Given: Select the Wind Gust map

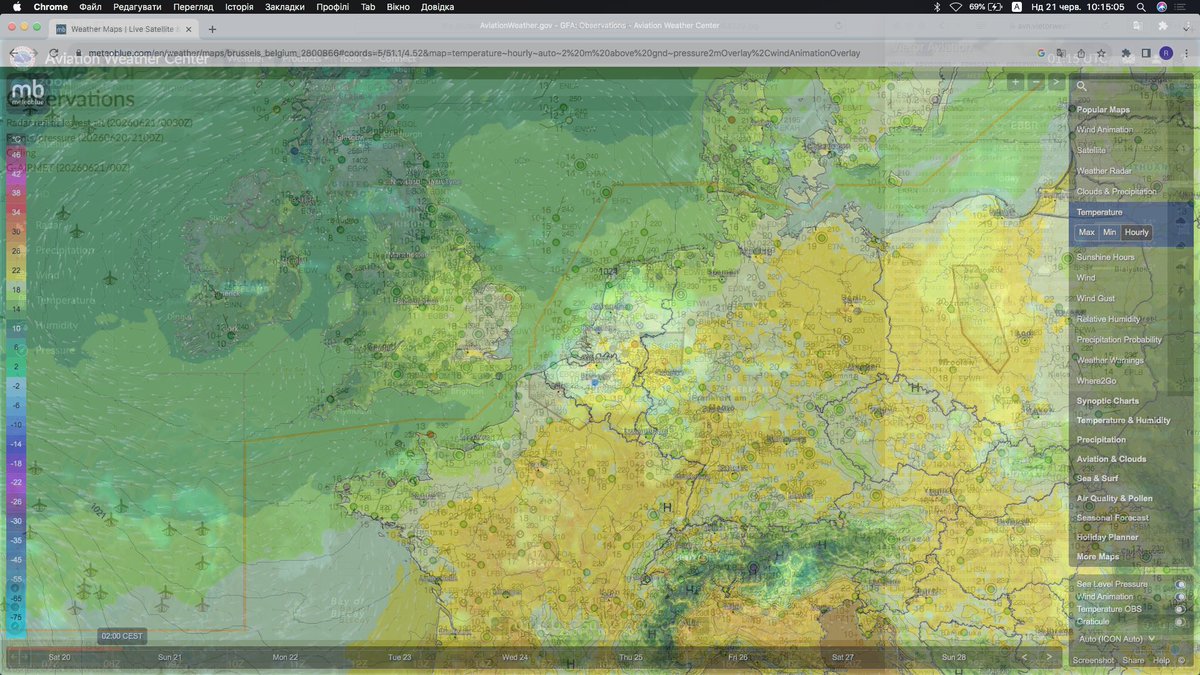Looking at the screenshot, I should tap(1095, 298).
